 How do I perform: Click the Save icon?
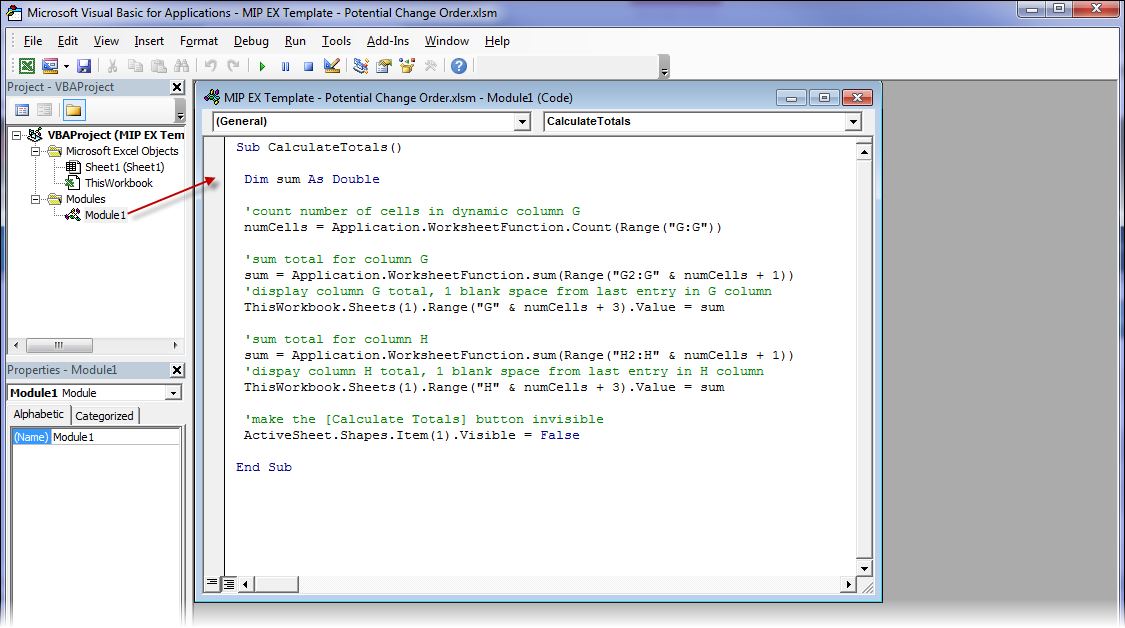(85, 66)
